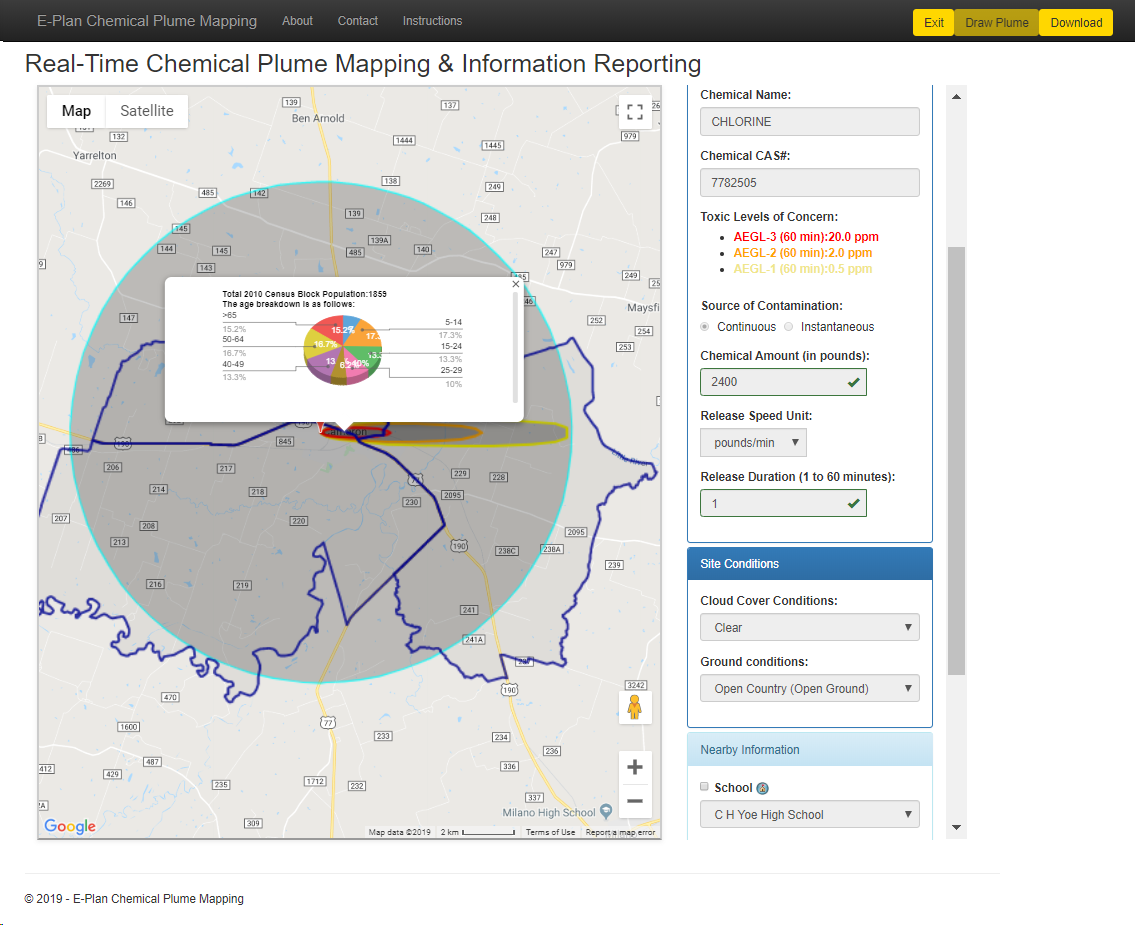Click the Milano High School map marker
This screenshot has height=925, width=1135.
point(606,812)
